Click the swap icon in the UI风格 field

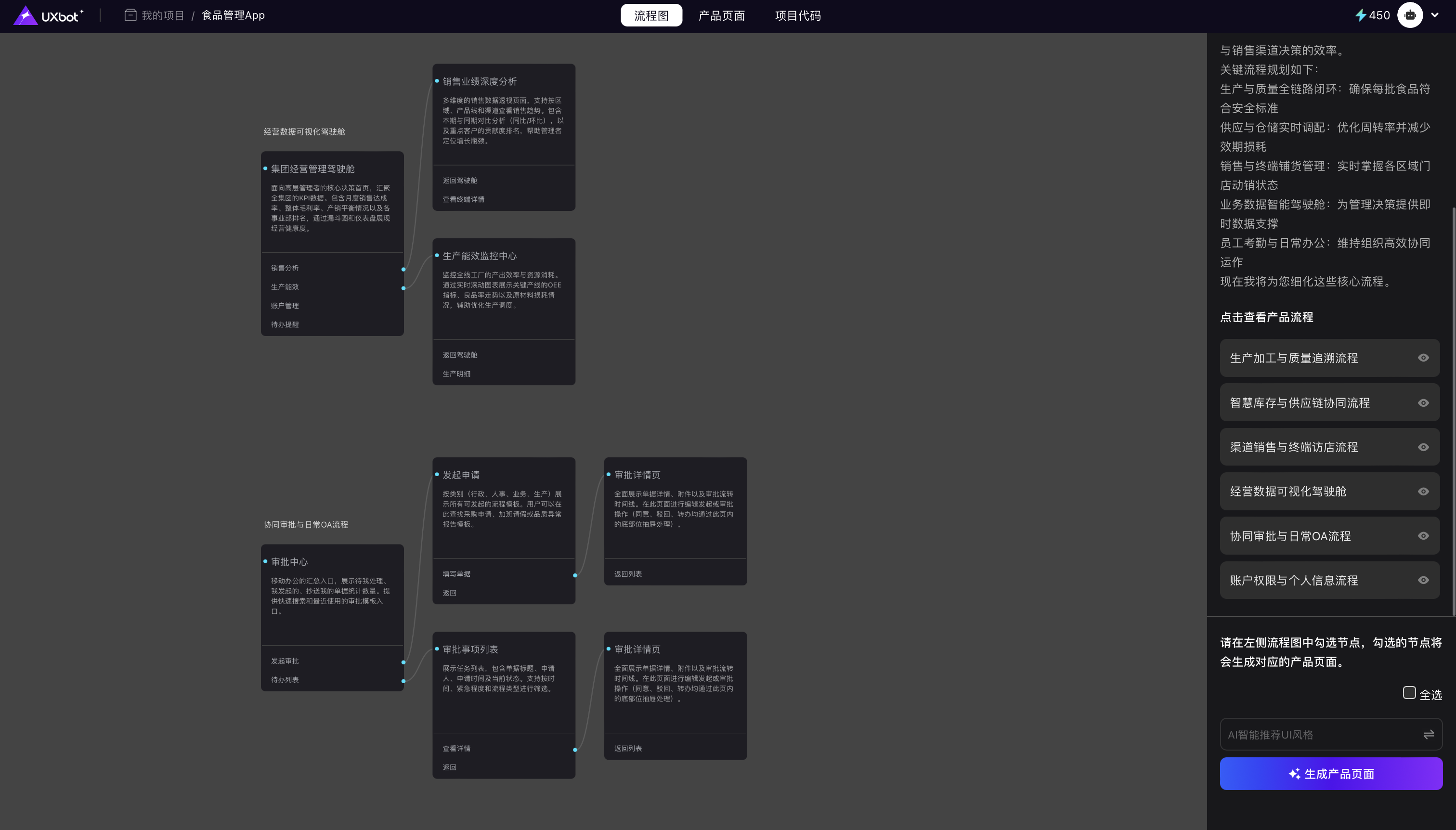(x=1428, y=734)
